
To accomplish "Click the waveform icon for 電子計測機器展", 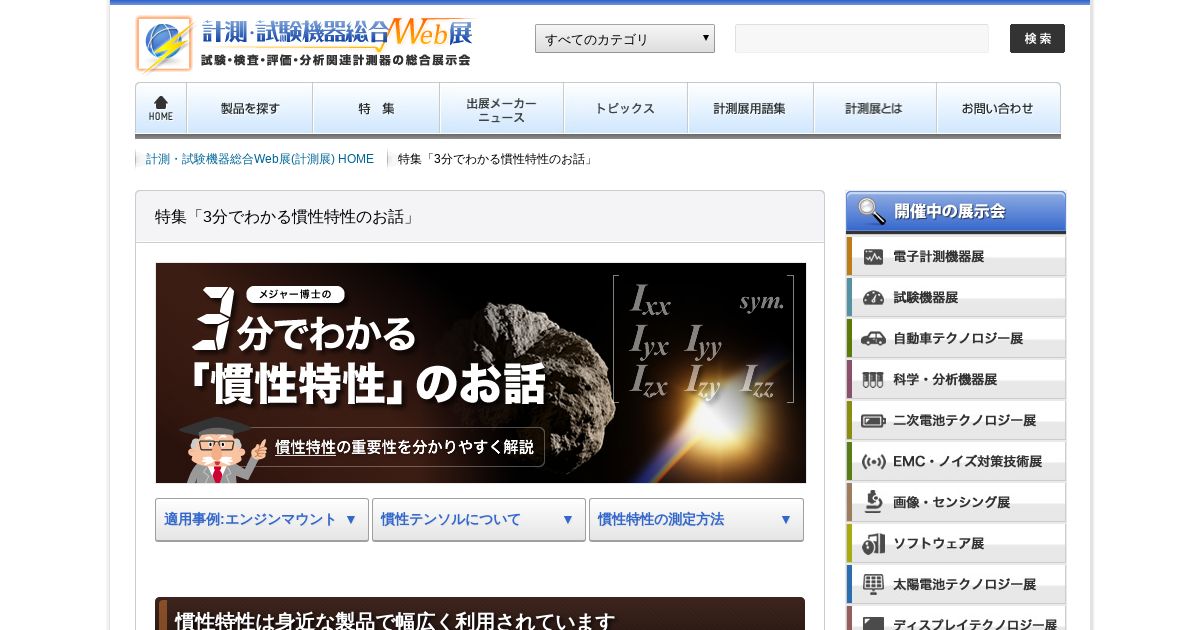I will point(873,256).
